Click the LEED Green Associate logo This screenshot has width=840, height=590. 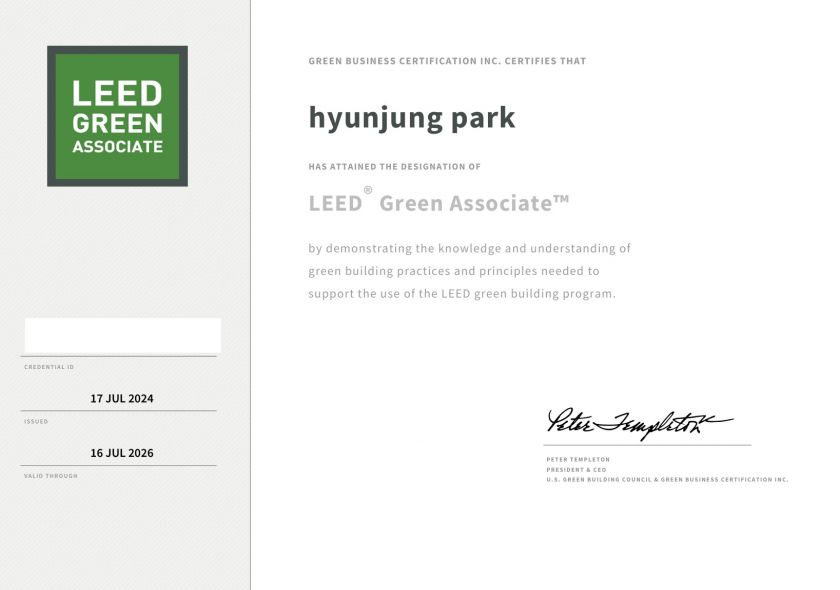[x=117, y=116]
